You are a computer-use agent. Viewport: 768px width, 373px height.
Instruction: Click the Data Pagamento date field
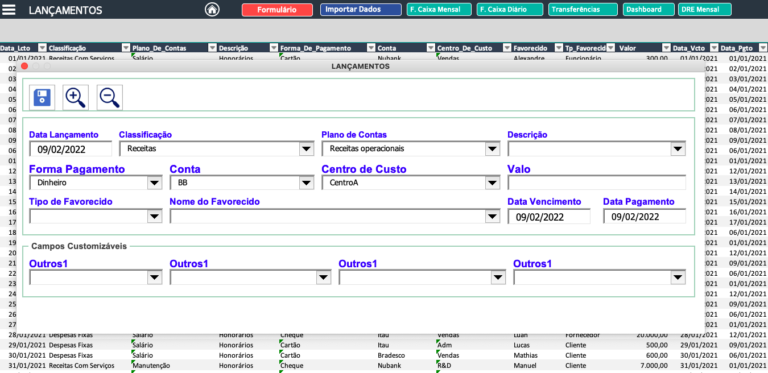click(644, 216)
